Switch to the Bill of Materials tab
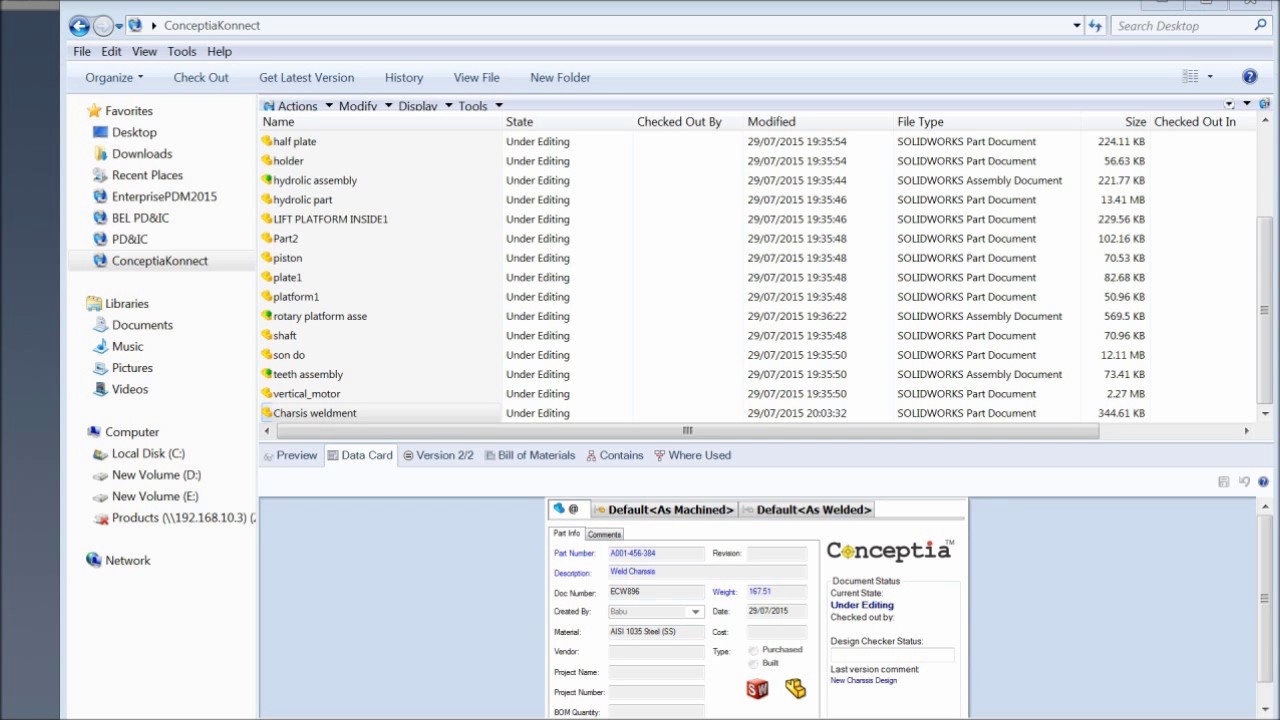 point(530,455)
